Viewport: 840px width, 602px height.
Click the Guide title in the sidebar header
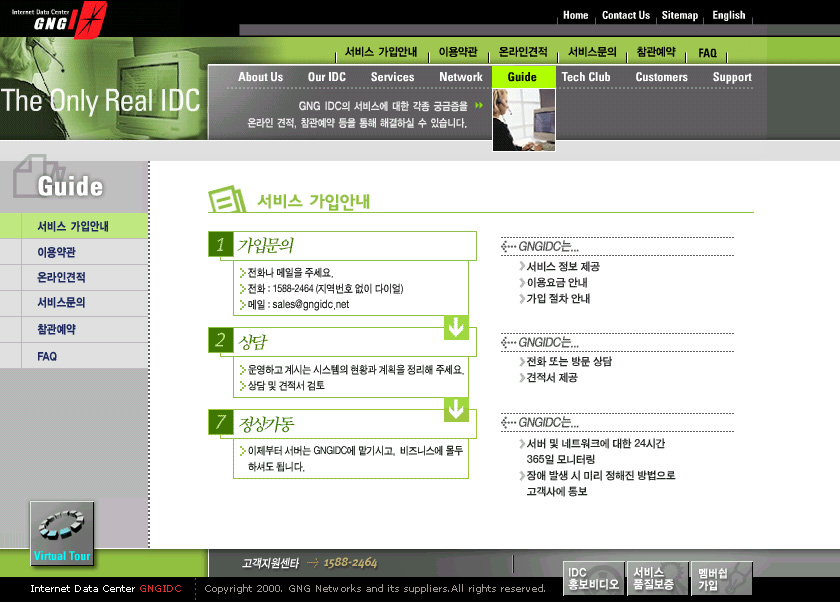(70, 186)
